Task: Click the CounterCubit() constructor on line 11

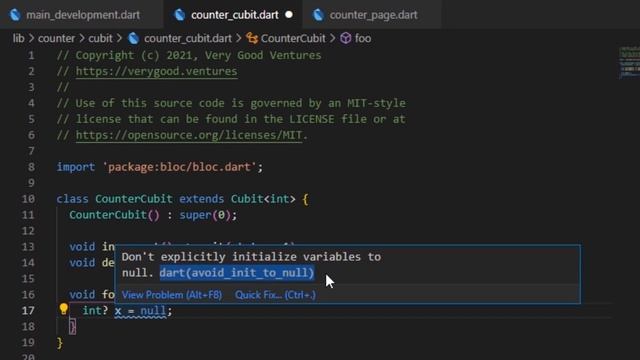Action: pos(114,215)
